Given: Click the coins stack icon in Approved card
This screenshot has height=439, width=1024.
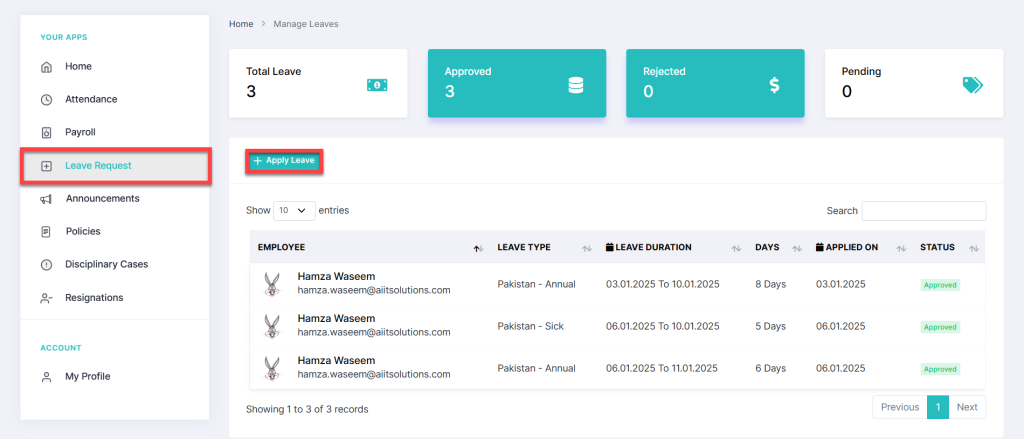Looking at the screenshot, I should click(x=575, y=85).
